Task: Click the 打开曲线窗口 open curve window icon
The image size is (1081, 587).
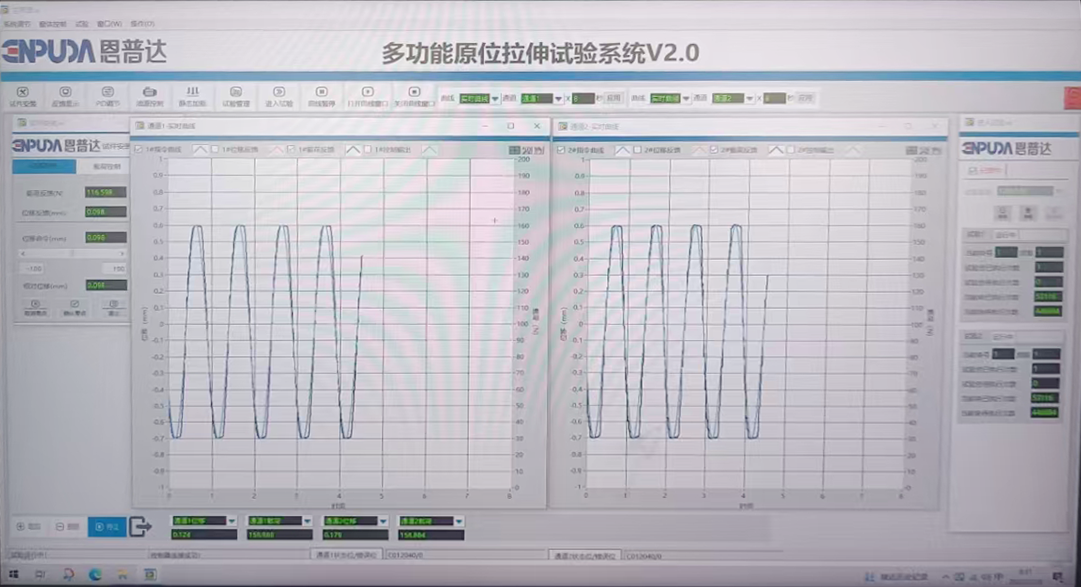Action: [367, 96]
